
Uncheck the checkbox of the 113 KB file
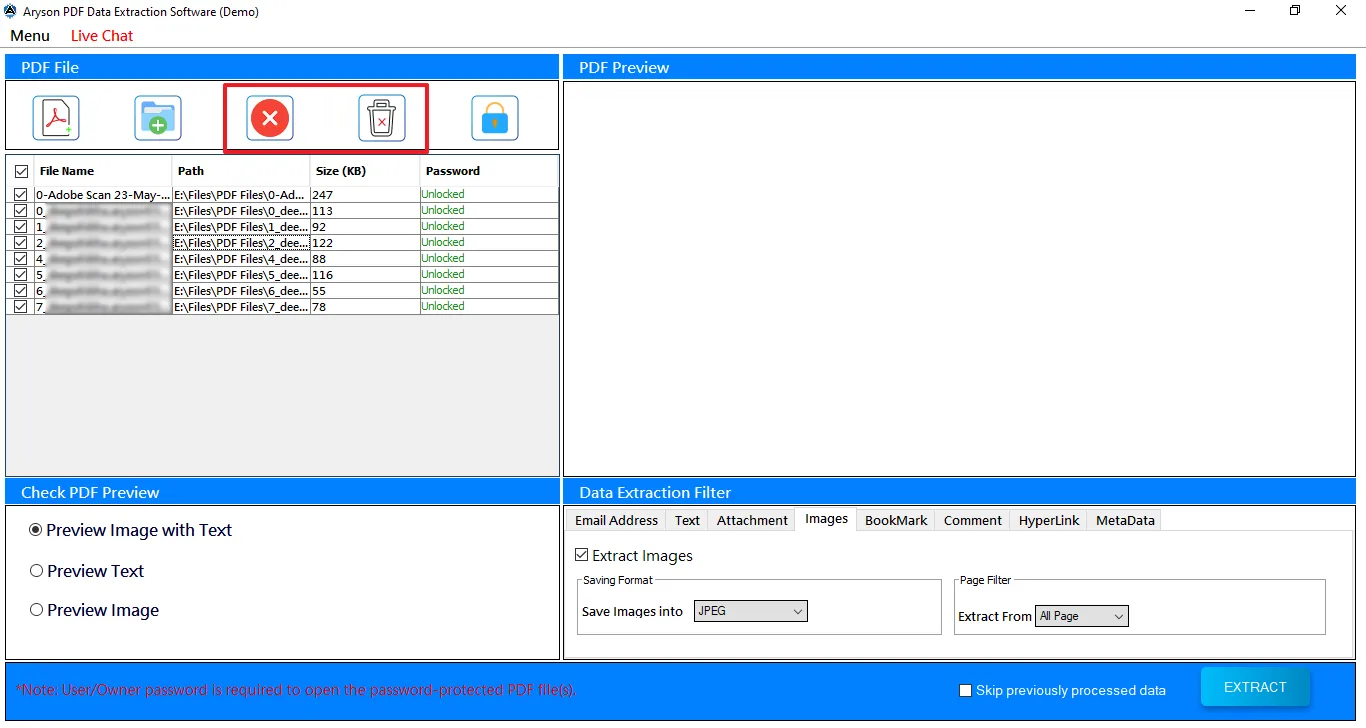tap(21, 211)
